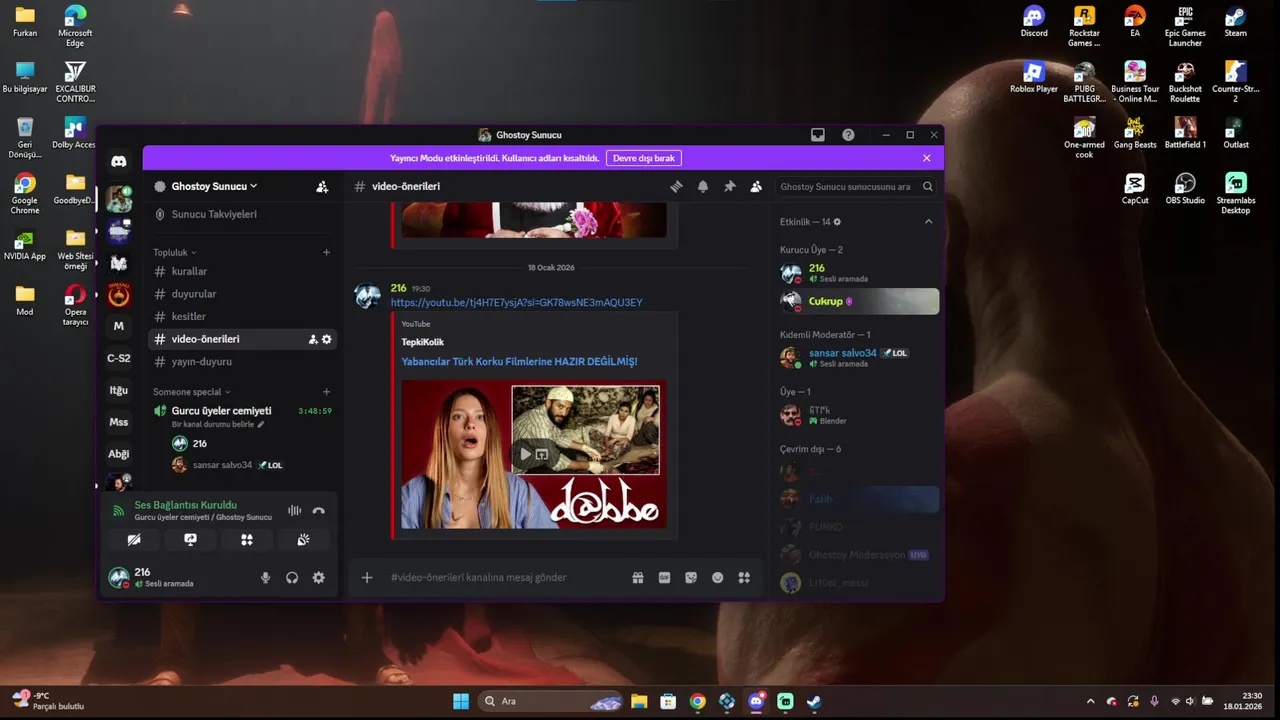Toggle member list visibility
1280x720 pixels.
pyautogui.click(x=756, y=187)
